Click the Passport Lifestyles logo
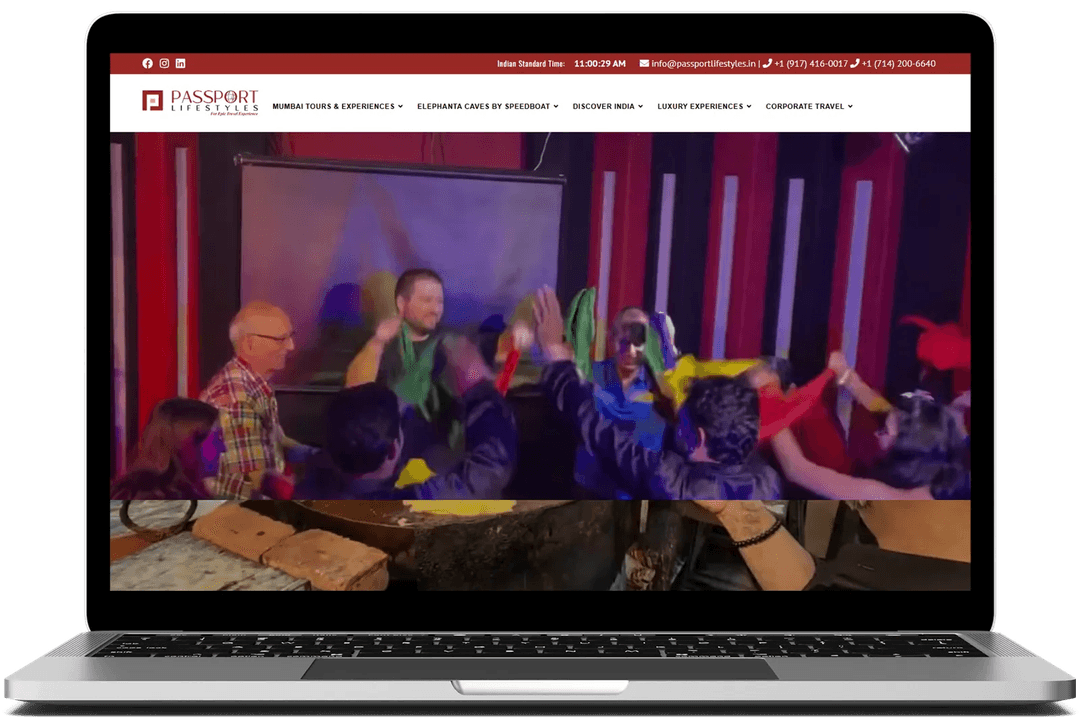Viewport: 1080px width, 720px height. point(200,102)
